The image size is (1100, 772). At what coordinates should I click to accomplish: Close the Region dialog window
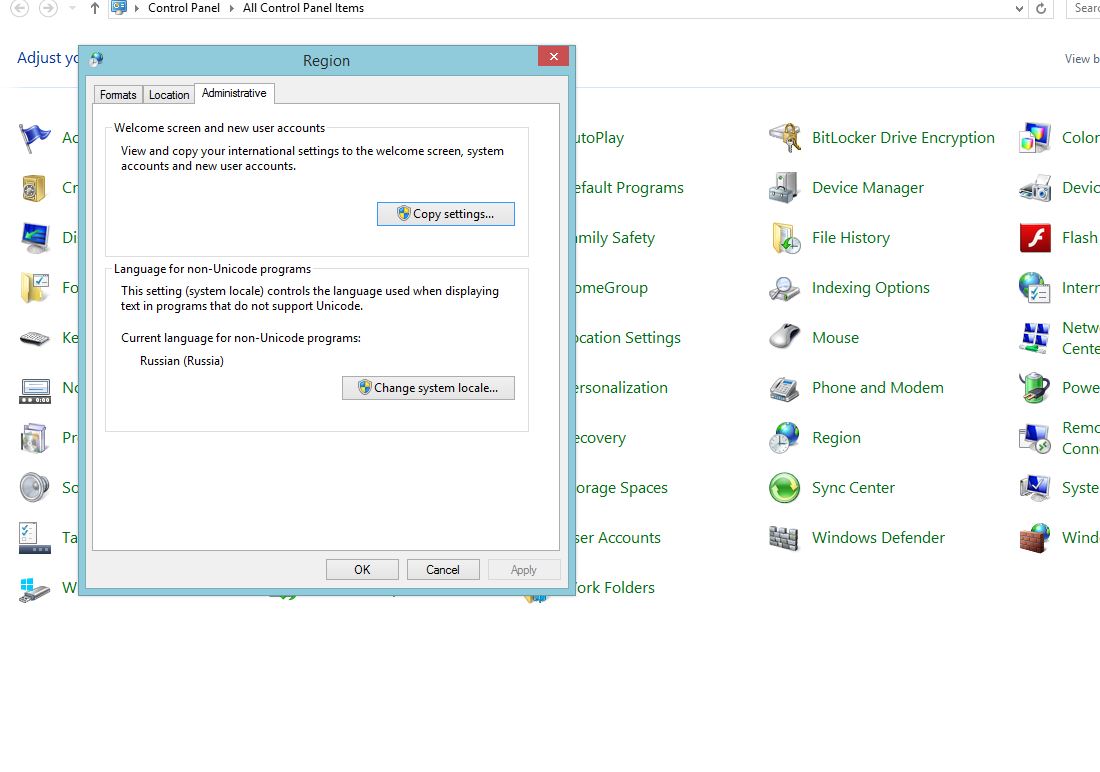click(554, 57)
